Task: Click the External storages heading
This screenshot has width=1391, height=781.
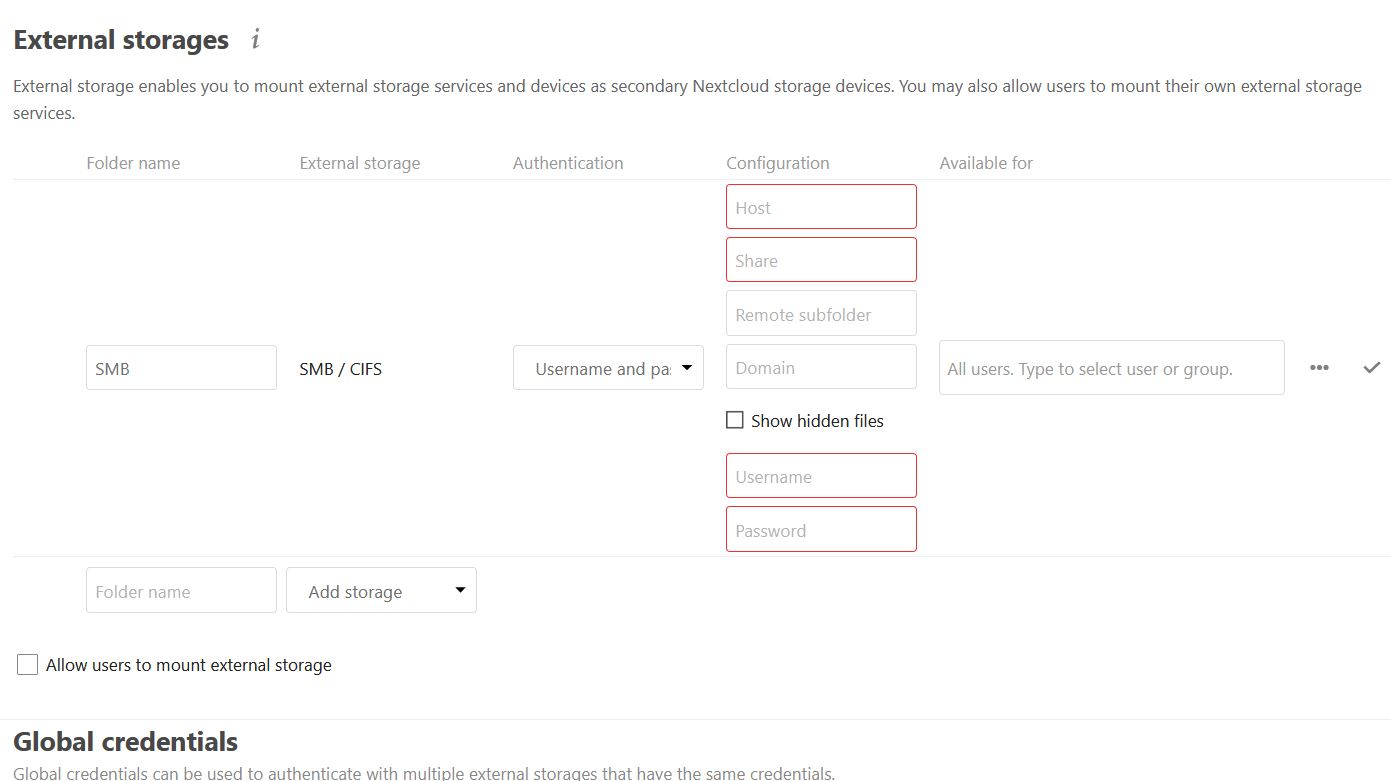Action: (x=121, y=40)
